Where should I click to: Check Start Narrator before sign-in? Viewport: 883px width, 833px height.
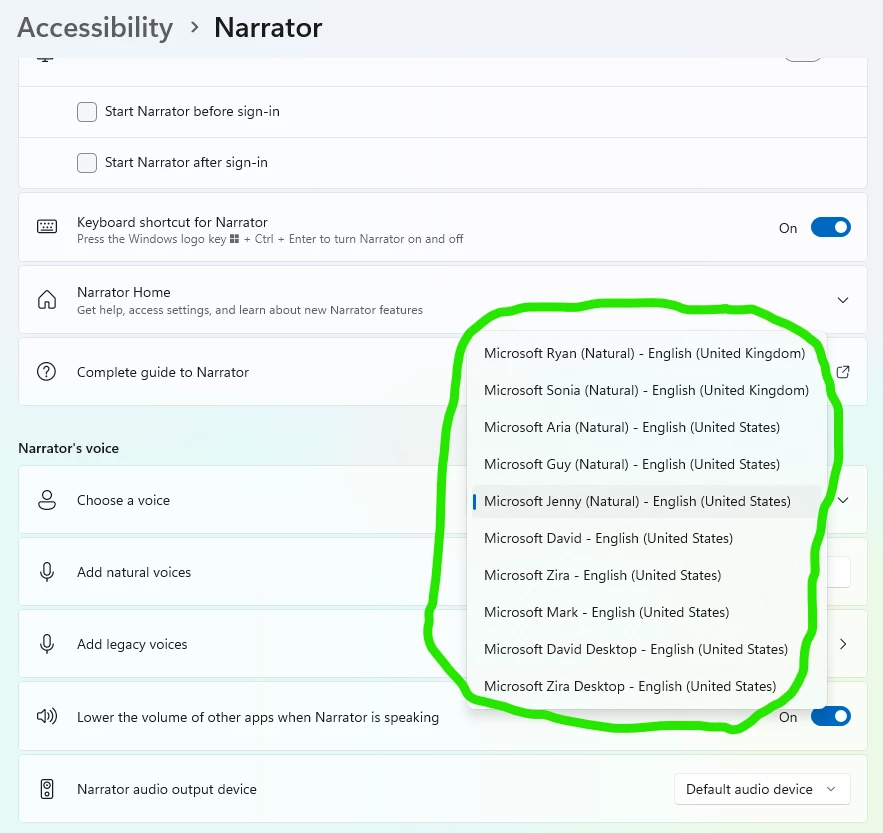pos(87,112)
